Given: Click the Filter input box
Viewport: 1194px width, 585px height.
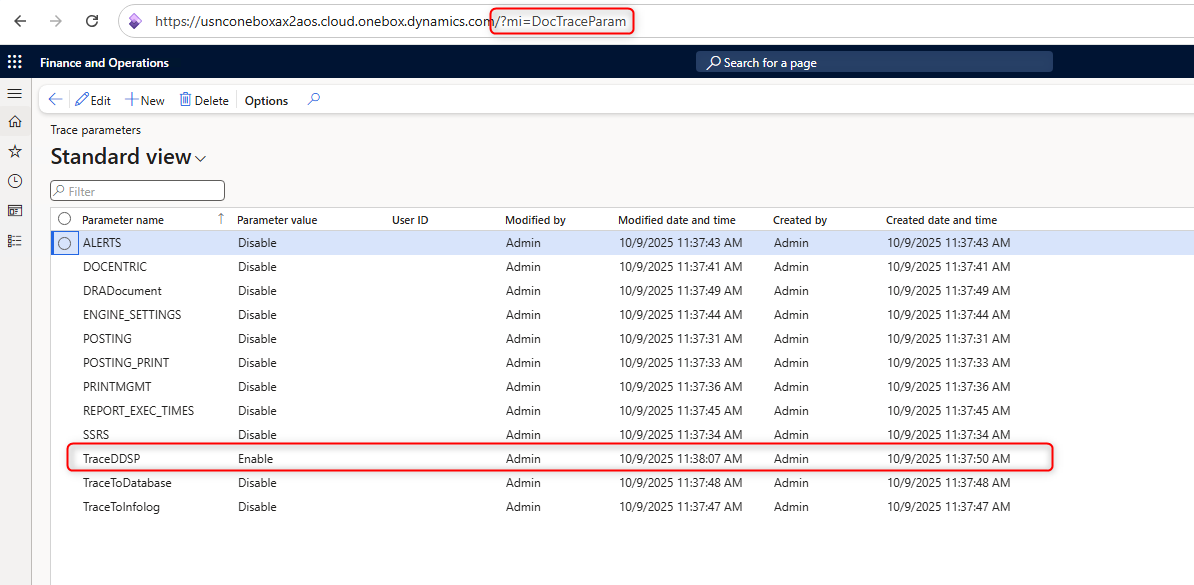Looking at the screenshot, I should tap(138, 191).
